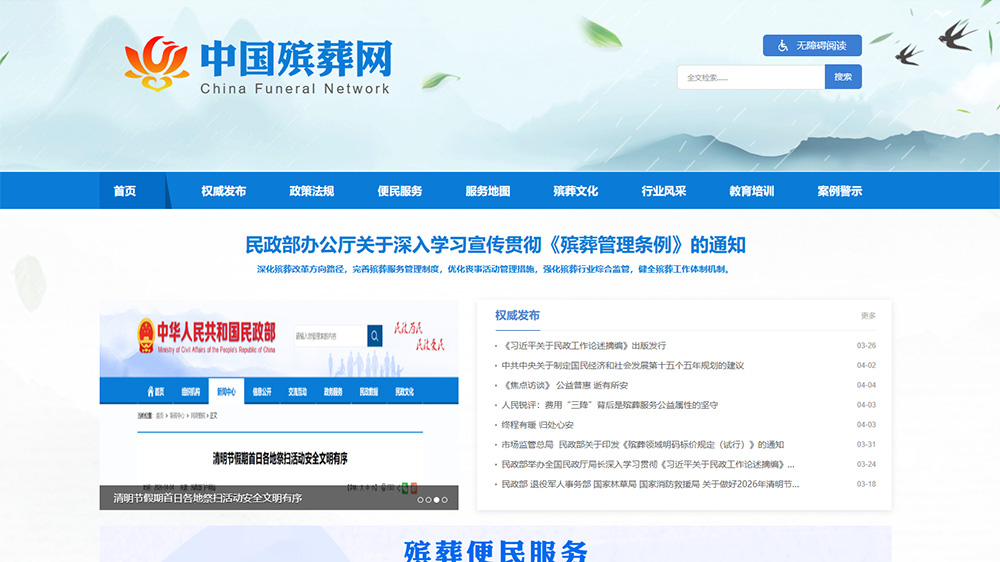Open headline notice about 殡葬管理条例

[496, 245]
